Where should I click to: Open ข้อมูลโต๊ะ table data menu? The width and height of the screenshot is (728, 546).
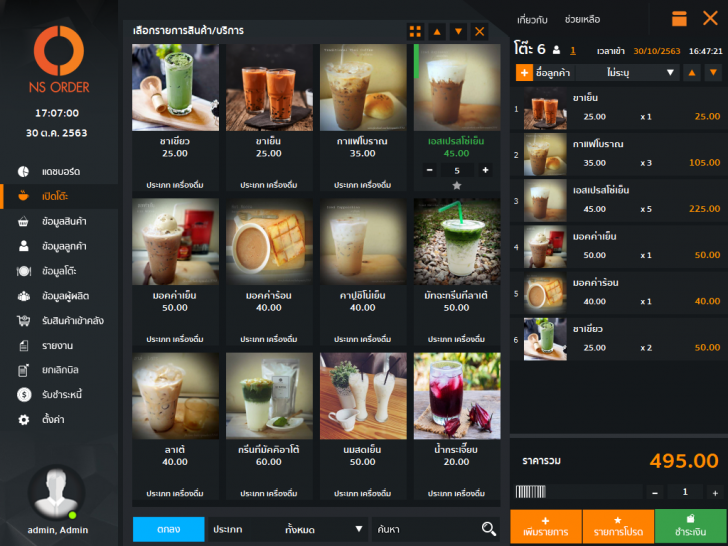pyautogui.click(x=59, y=271)
